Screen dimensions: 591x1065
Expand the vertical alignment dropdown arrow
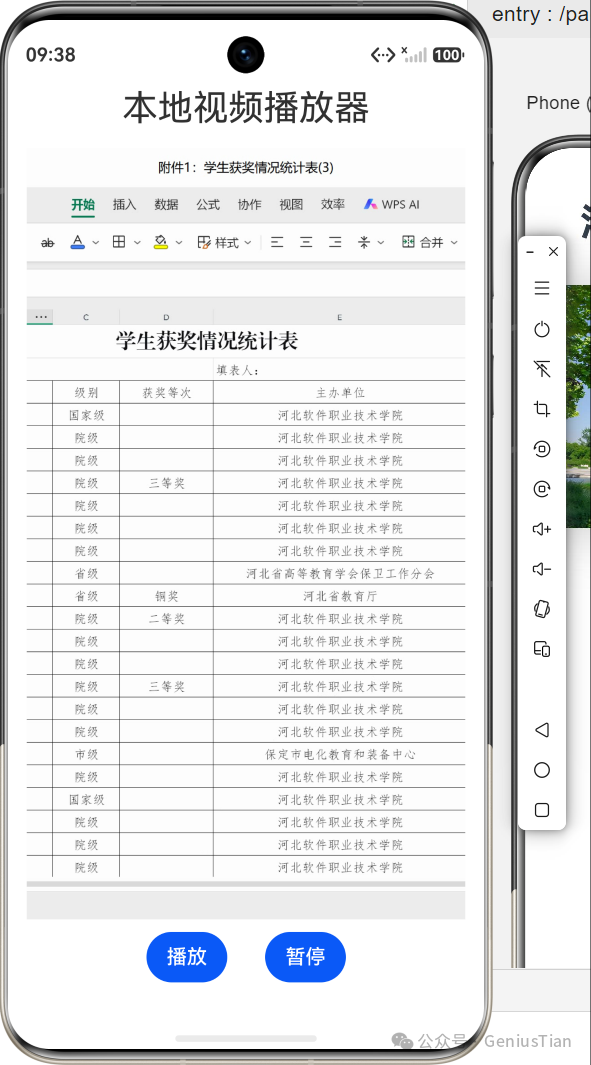pos(380,242)
